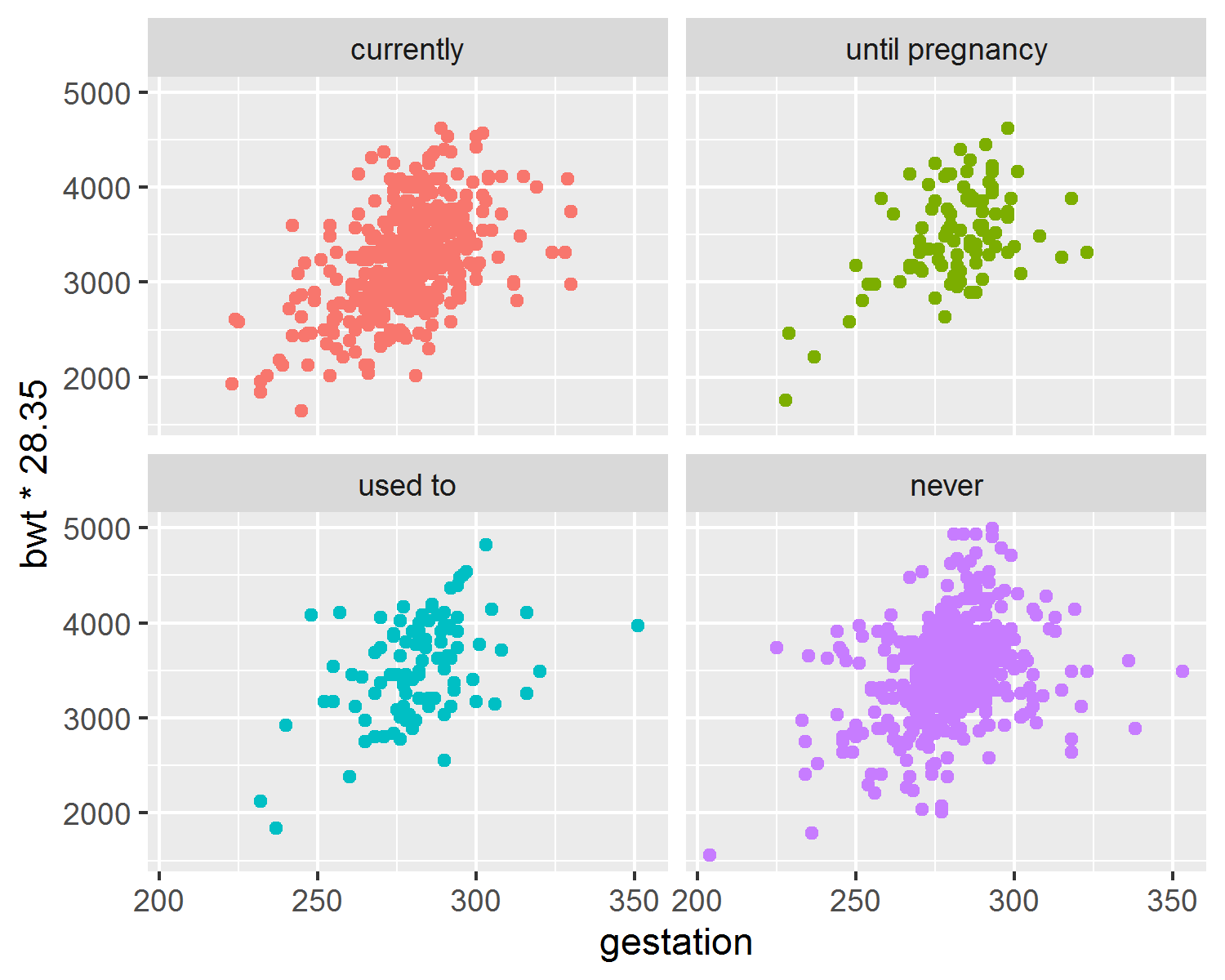Click the 5000 y-axis label of top row

click(96, 93)
